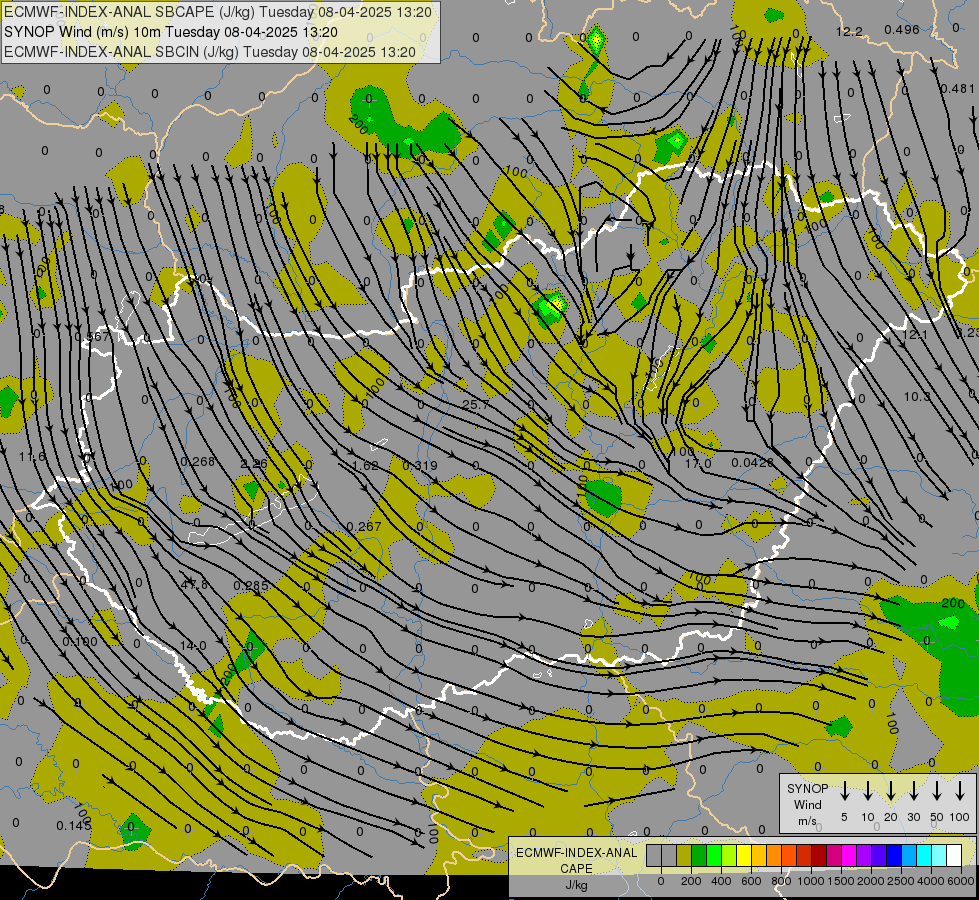979x900 pixels.
Task: Click the 4000 tick label in CAPE legend
Action: click(930, 881)
